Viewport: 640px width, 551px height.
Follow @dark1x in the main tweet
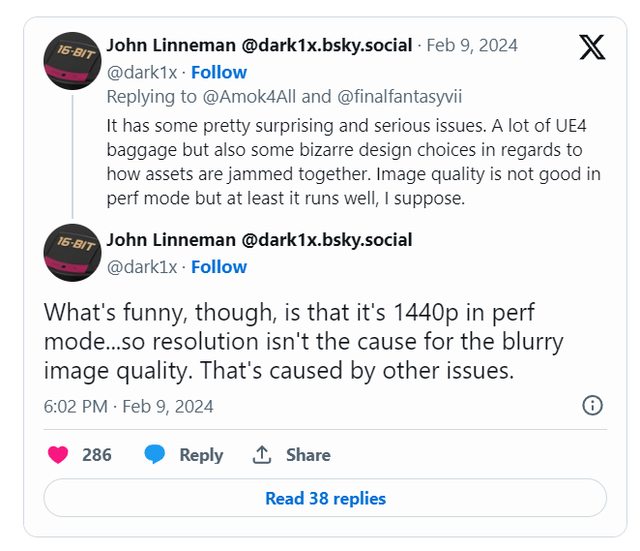tap(219, 267)
